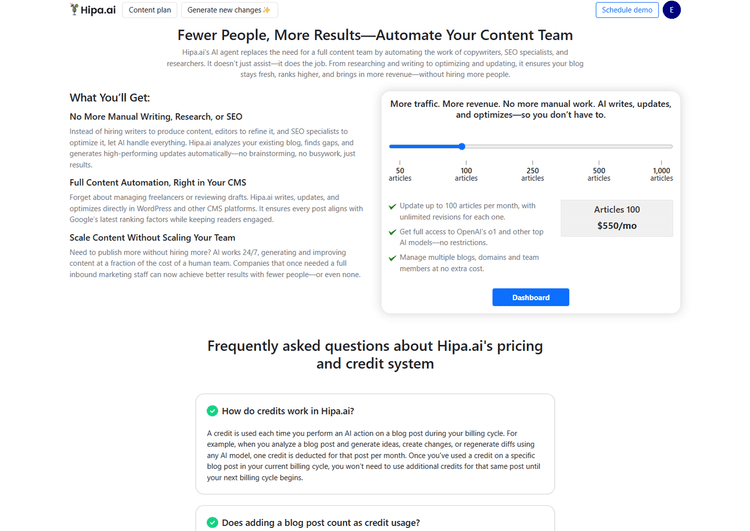This screenshot has width=750, height=531.
Task: Open the user avatar "E" menu
Action: click(699, 10)
